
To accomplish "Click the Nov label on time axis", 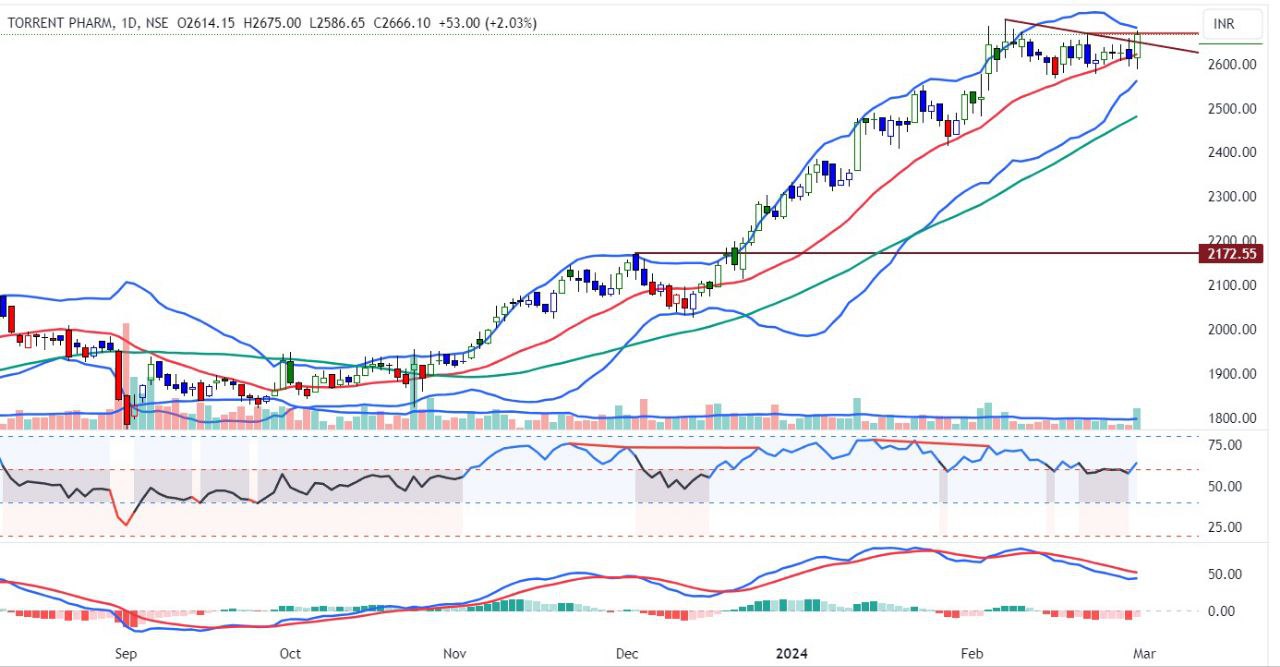I will coord(454,654).
